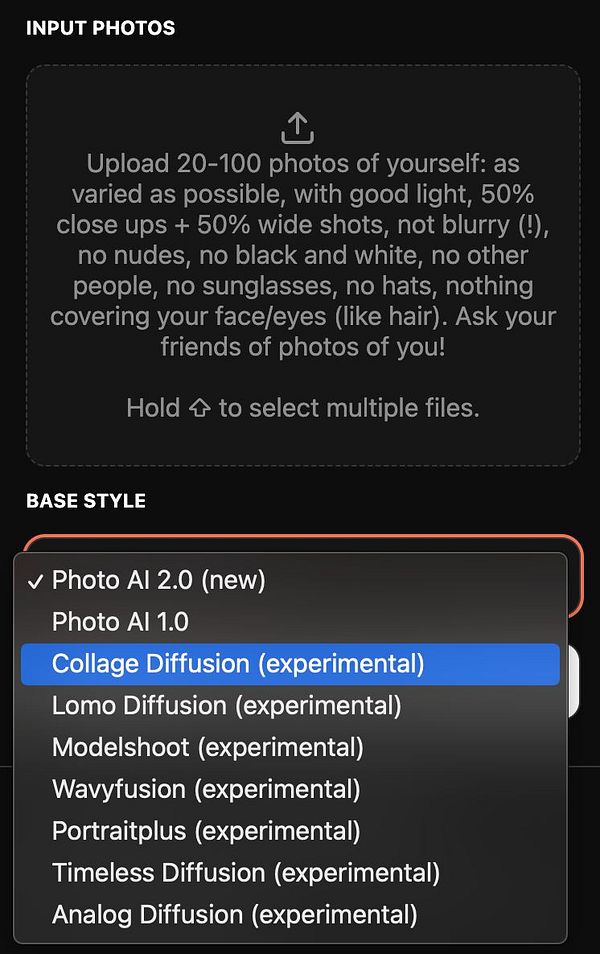Click the INPUT PHOTOS heading
The height and width of the screenshot is (954, 600).
tap(100, 28)
